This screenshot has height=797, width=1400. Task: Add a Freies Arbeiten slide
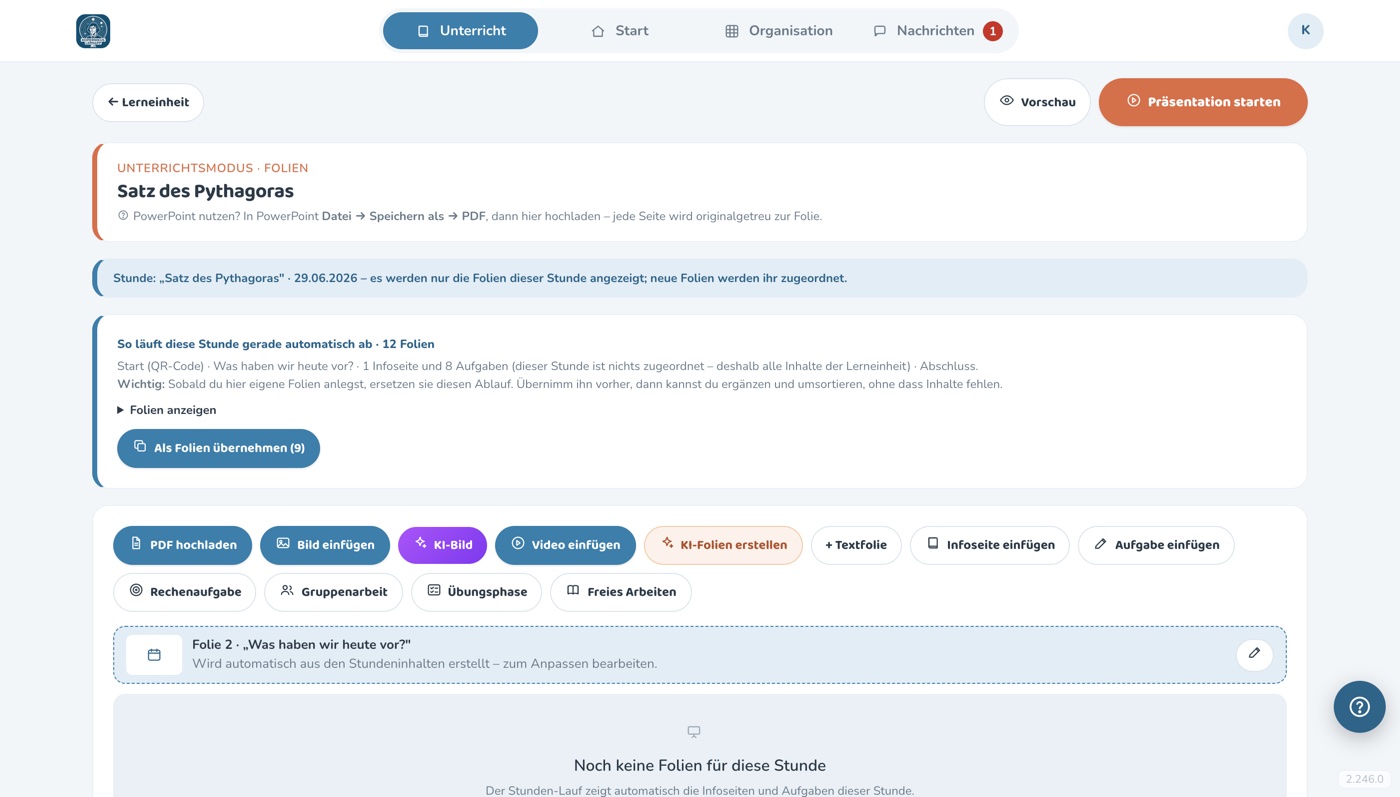[620, 592]
